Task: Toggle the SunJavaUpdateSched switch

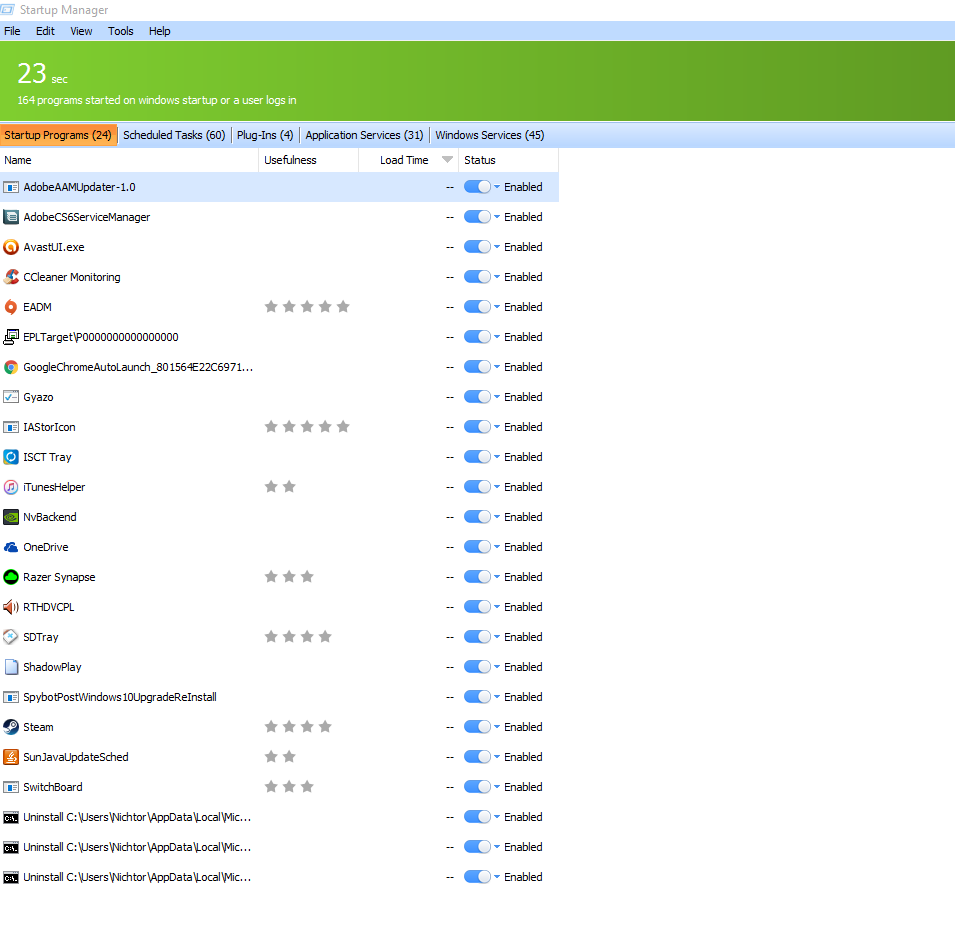Action: click(x=477, y=757)
